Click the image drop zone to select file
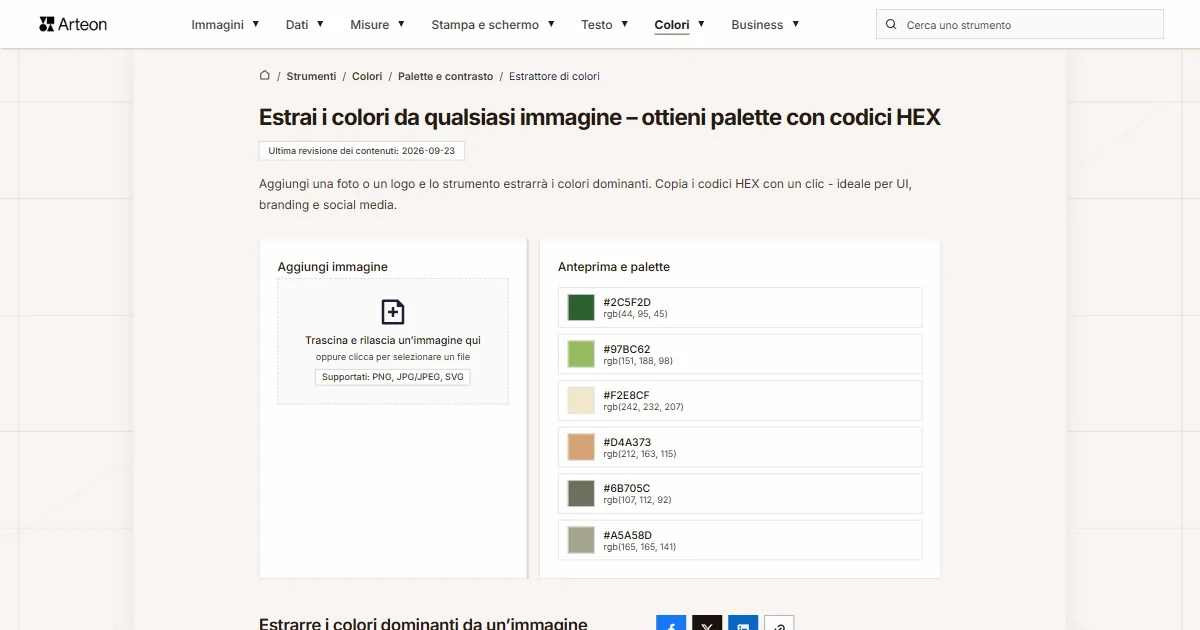Screen dimensions: 1200x630 click(393, 341)
